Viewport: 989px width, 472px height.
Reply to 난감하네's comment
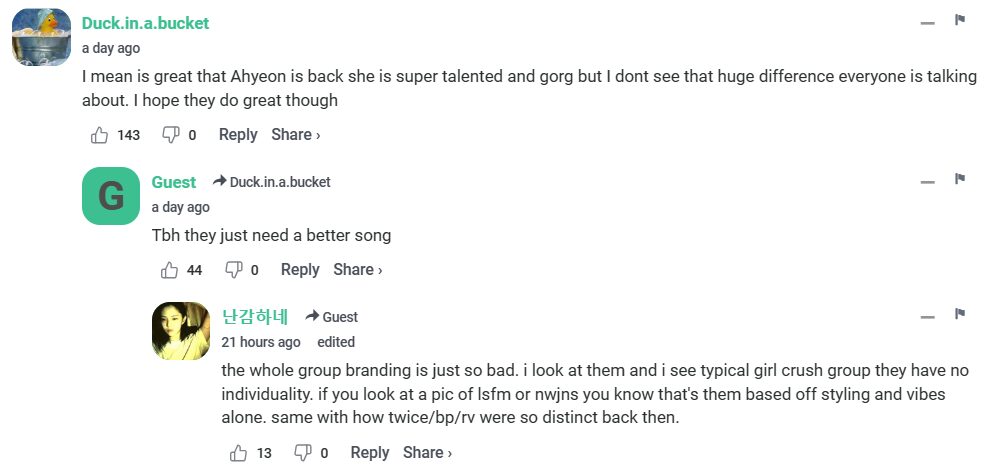[x=370, y=453]
